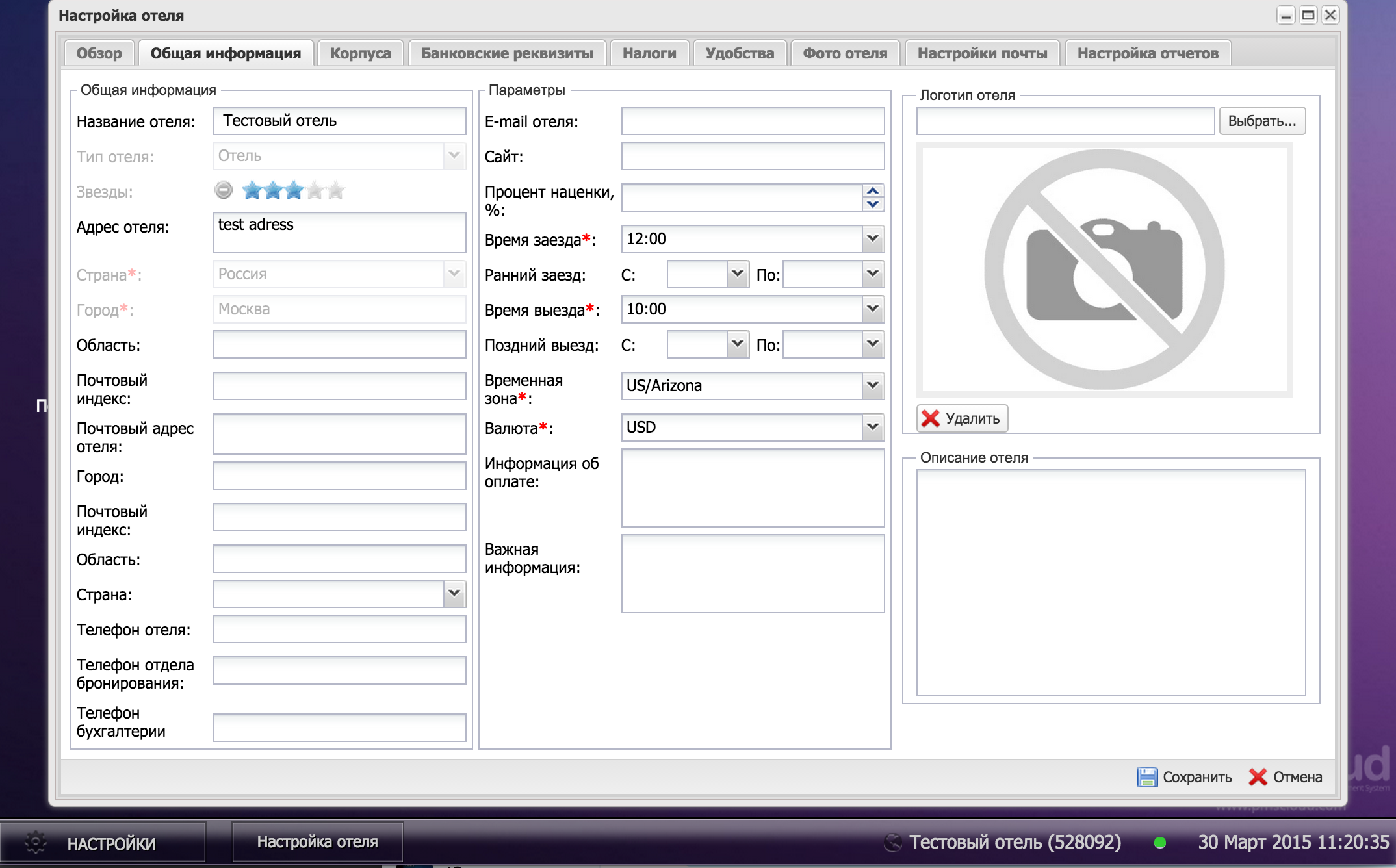Click the grey clear-stars rating icon
1396x868 pixels.
224,190
